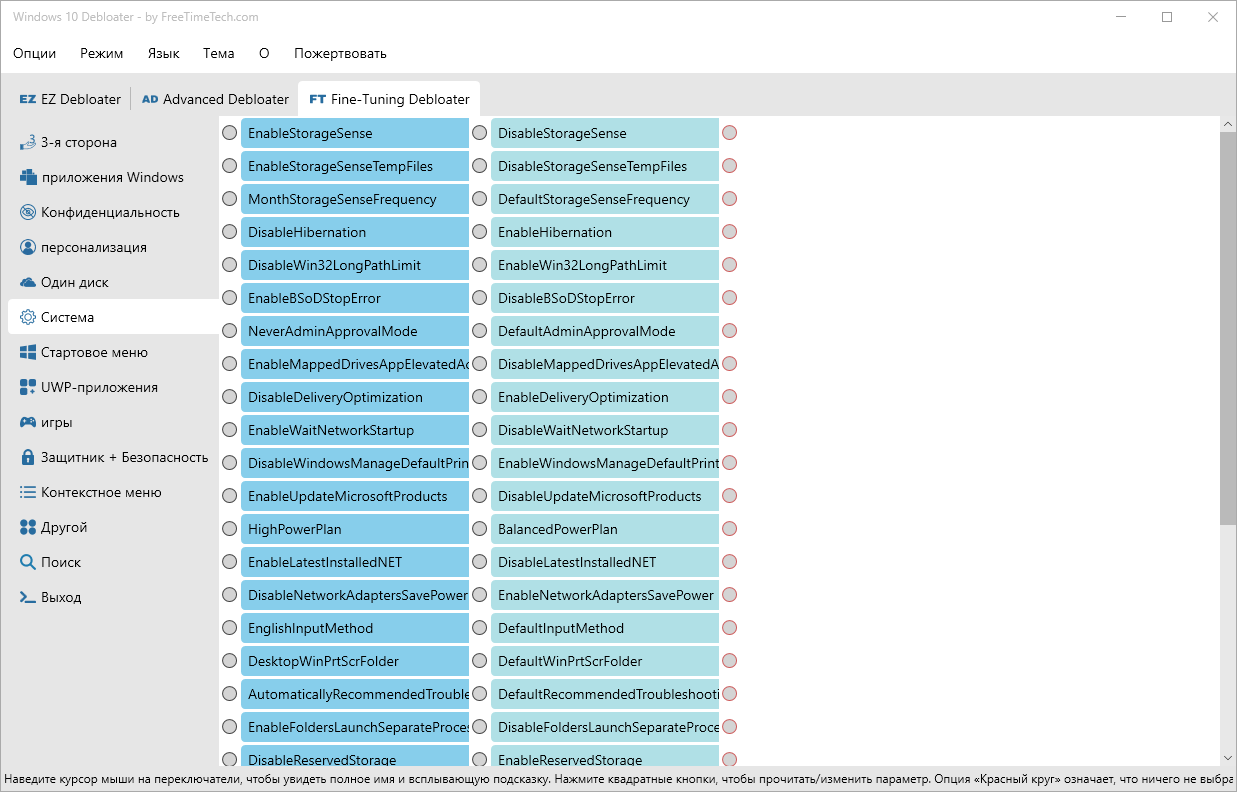Open the Опции menu
Viewport: 1237px width, 792px height.
(35, 53)
